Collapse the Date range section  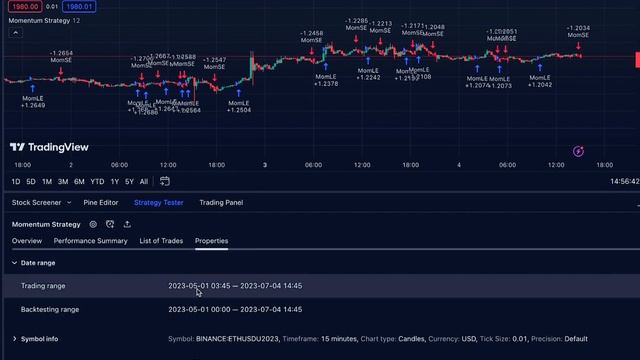coord(15,263)
